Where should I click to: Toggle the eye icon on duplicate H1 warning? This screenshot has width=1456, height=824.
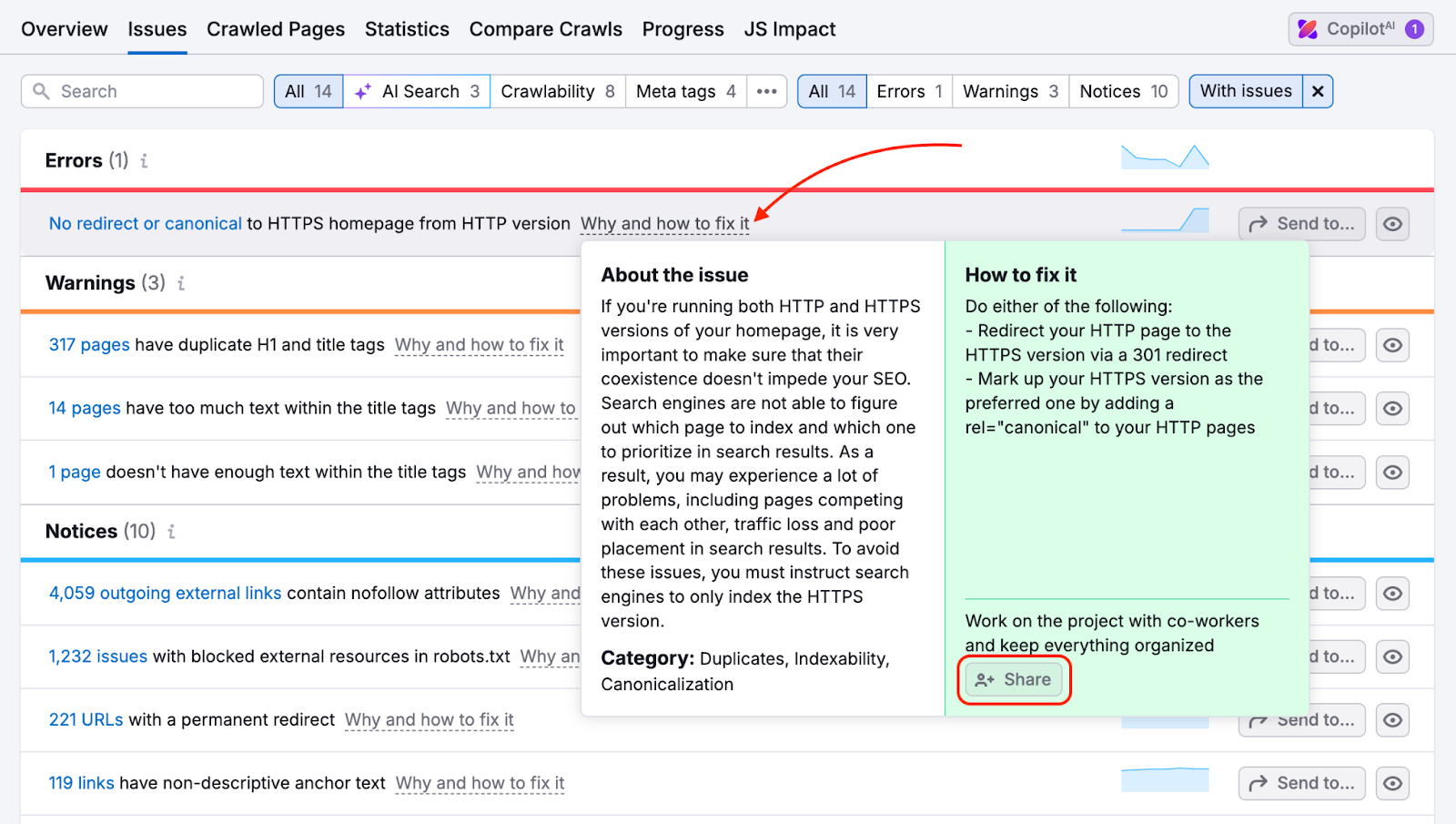pos(1392,345)
